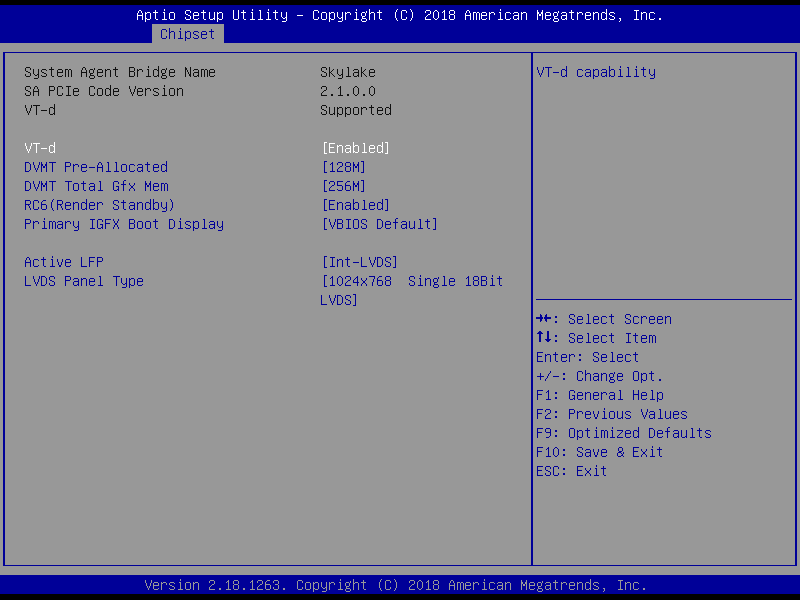
Task: Select the RC6(Render Standby) label
Action: click(100, 205)
